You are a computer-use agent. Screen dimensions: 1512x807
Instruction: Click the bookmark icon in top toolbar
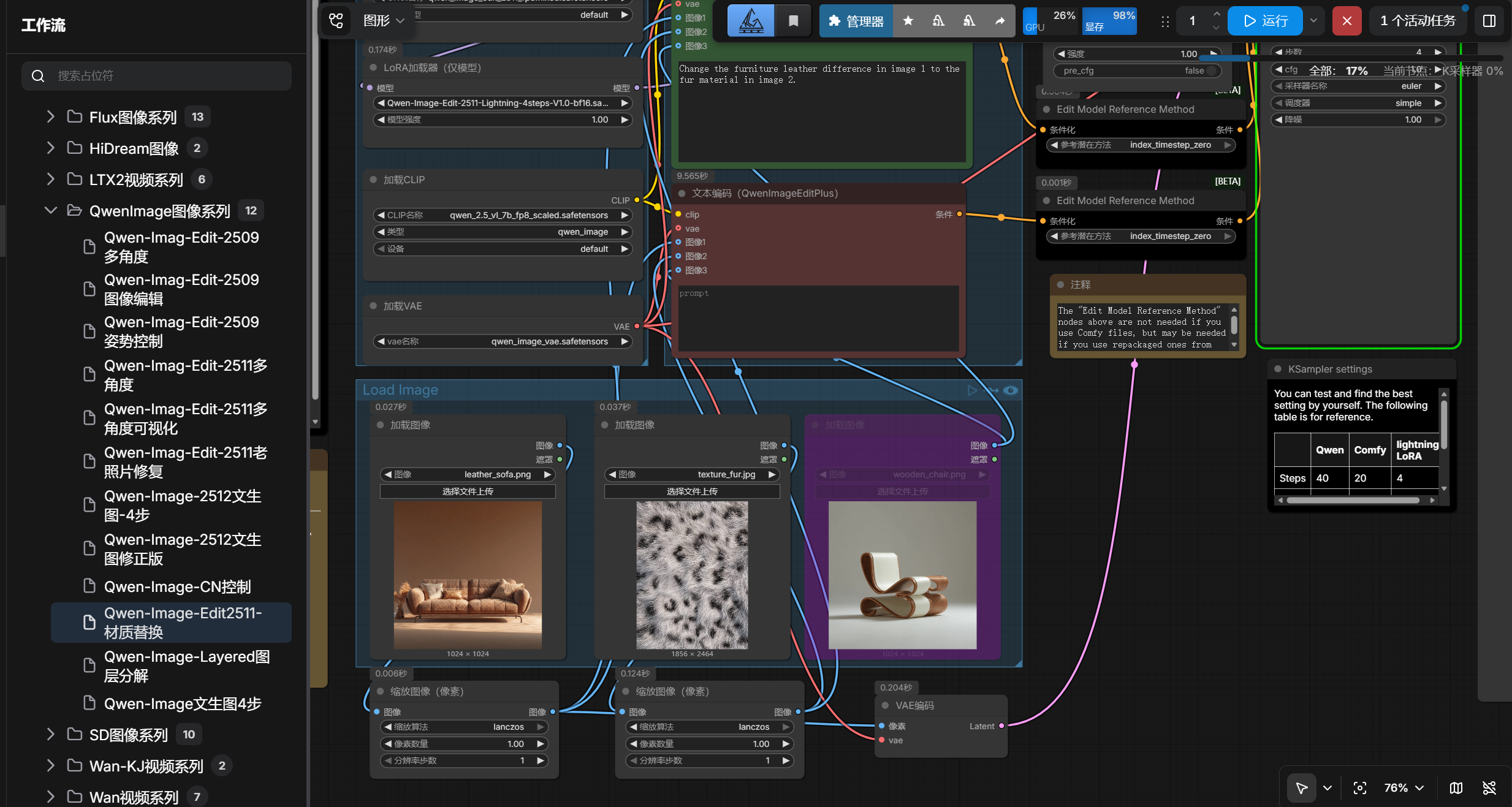pos(793,21)
